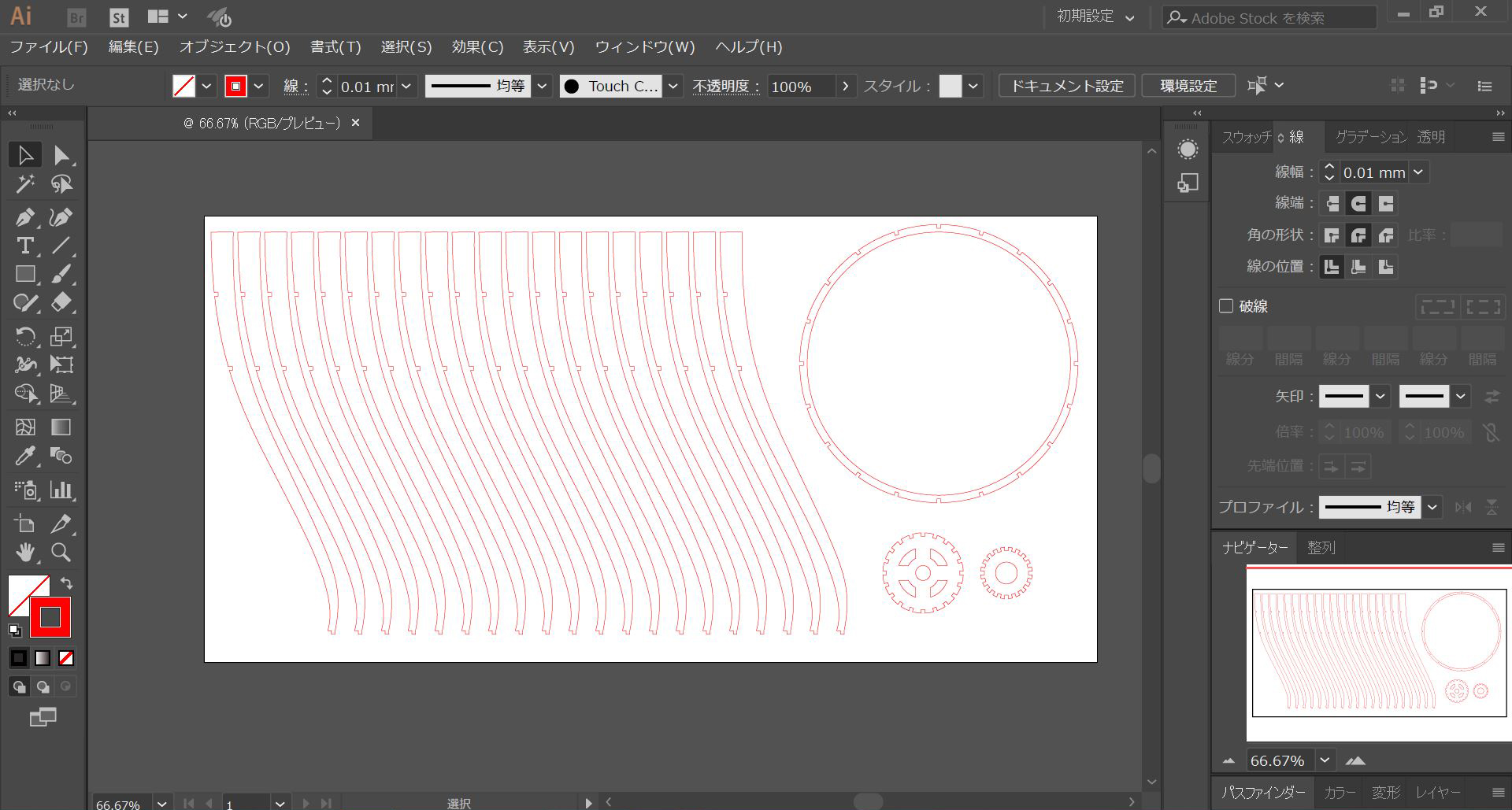Image resolution: width=1512 pixels, height=810 pixels.
Task: Select the Blend tool
Action: point(61,456)
